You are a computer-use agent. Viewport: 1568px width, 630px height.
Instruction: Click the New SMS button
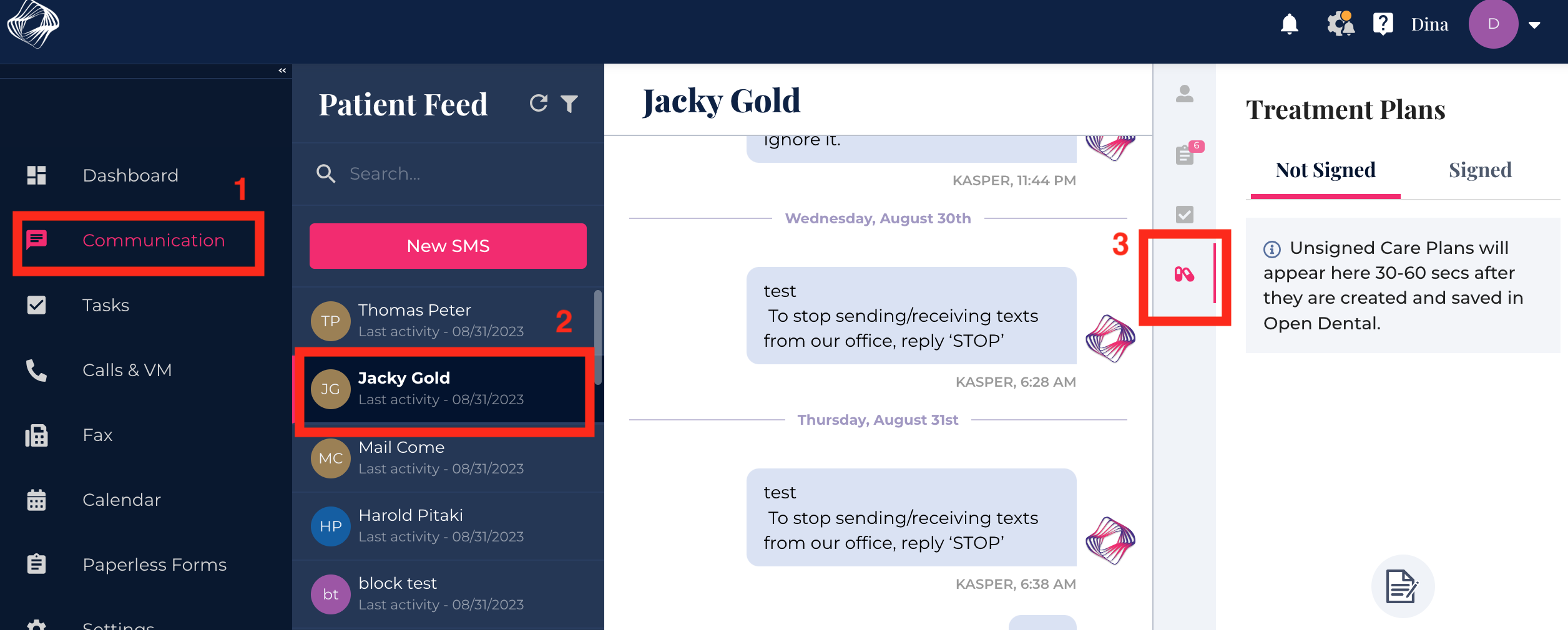point(448,246)
